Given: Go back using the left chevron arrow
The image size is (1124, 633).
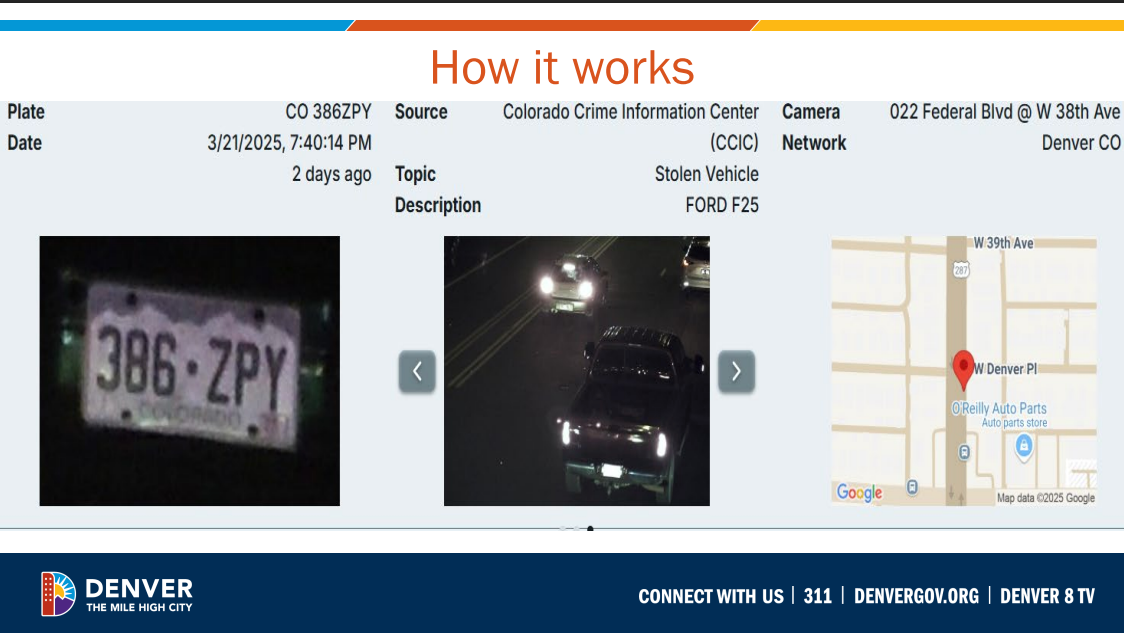Looking at the screenshot, I should coord(417,371).
